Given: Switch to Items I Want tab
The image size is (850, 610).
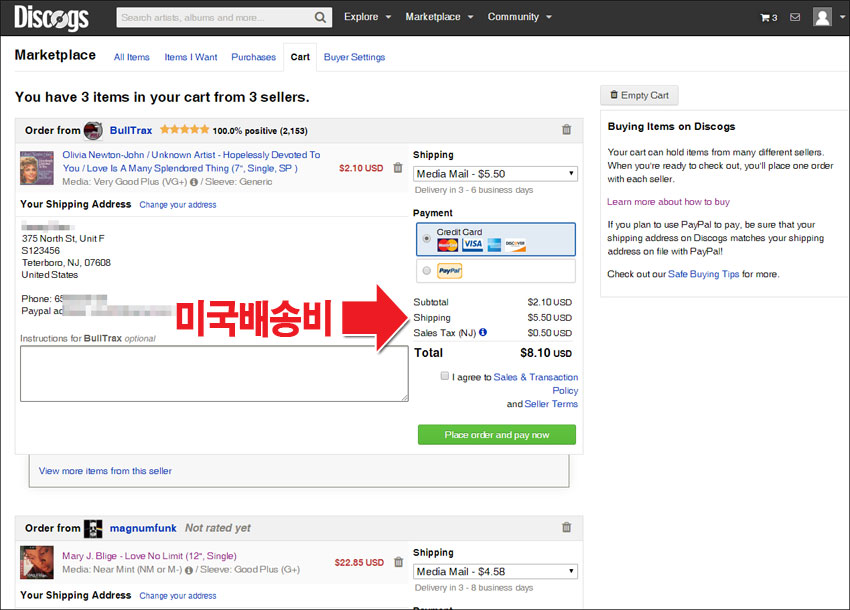Looking at the screenshot, I should point(191,57).
